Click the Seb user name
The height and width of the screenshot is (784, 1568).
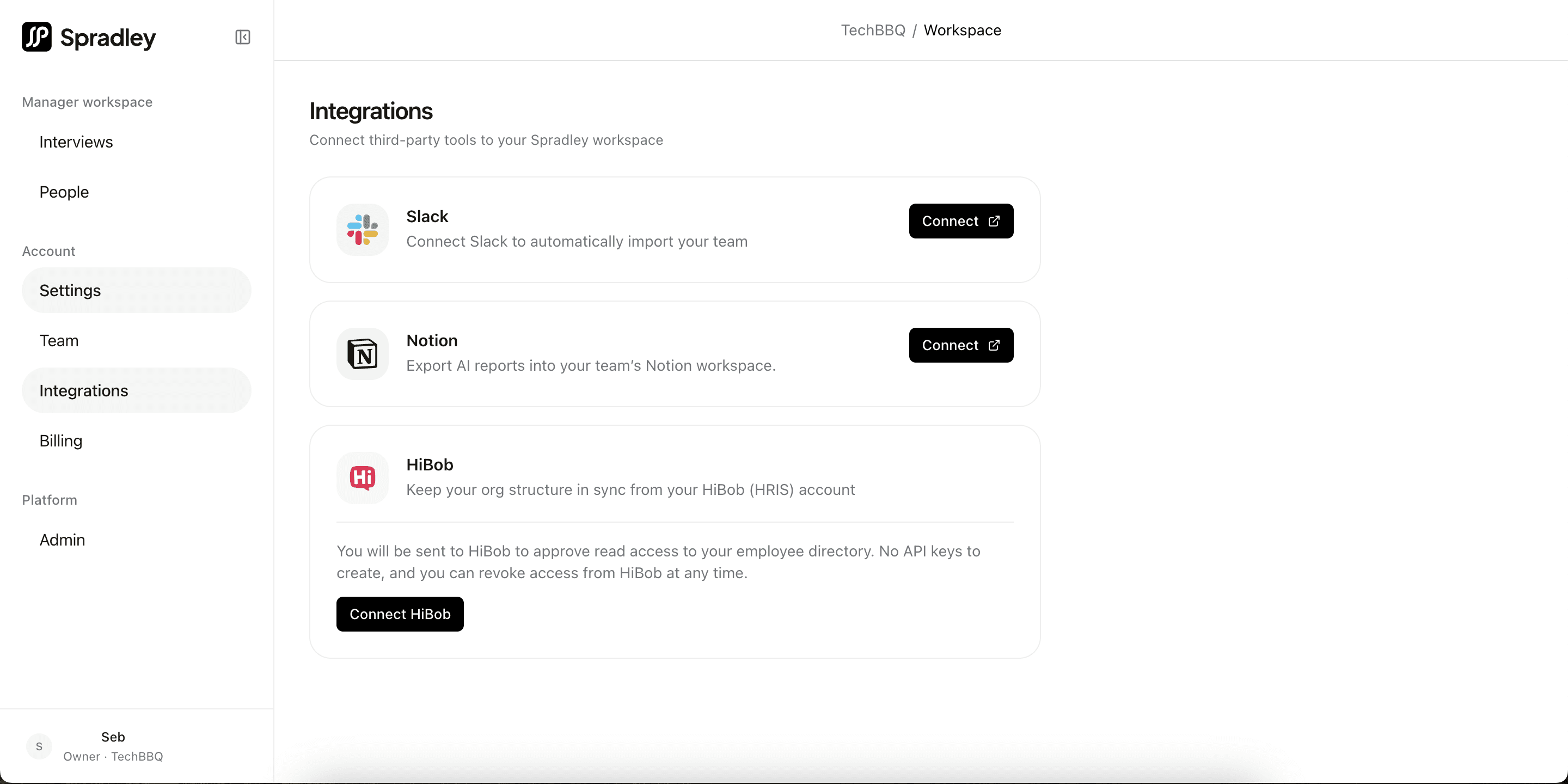113,737
